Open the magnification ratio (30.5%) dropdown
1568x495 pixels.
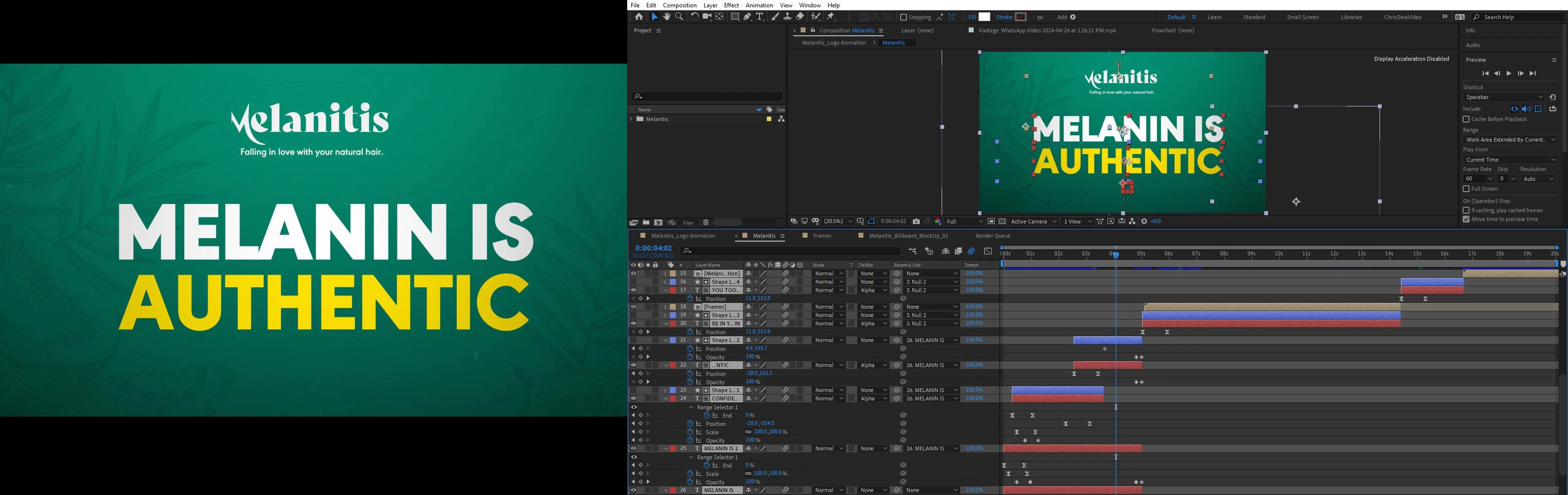838,222
